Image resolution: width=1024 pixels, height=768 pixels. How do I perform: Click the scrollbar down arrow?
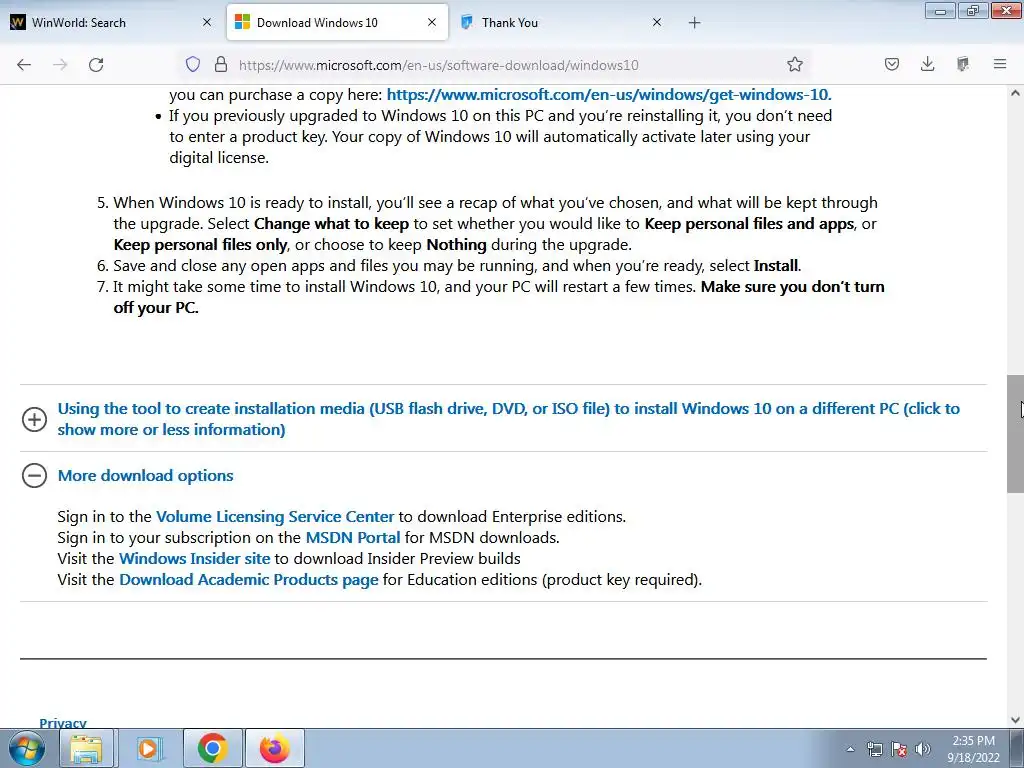1015,720
